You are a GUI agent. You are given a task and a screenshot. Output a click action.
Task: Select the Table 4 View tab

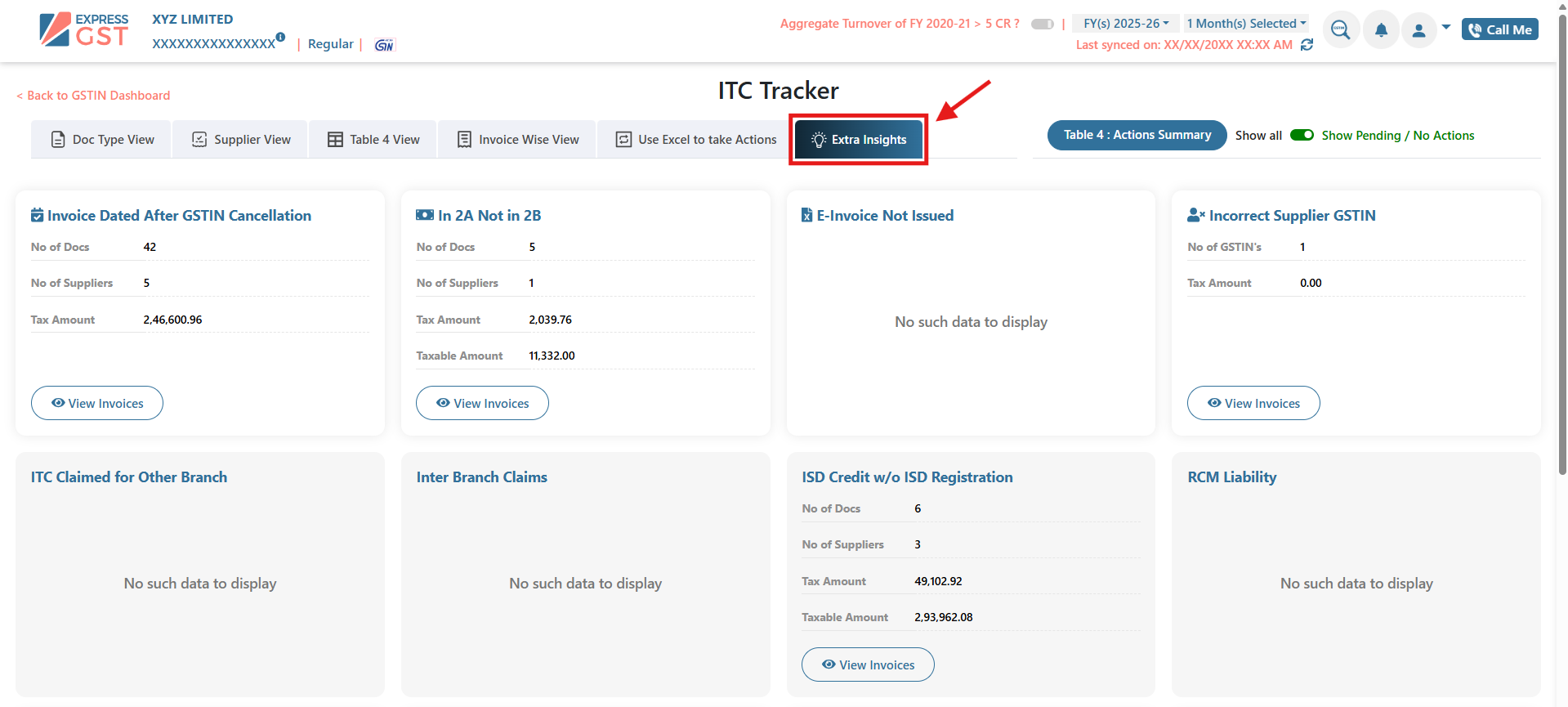click(x=373, y=140)
